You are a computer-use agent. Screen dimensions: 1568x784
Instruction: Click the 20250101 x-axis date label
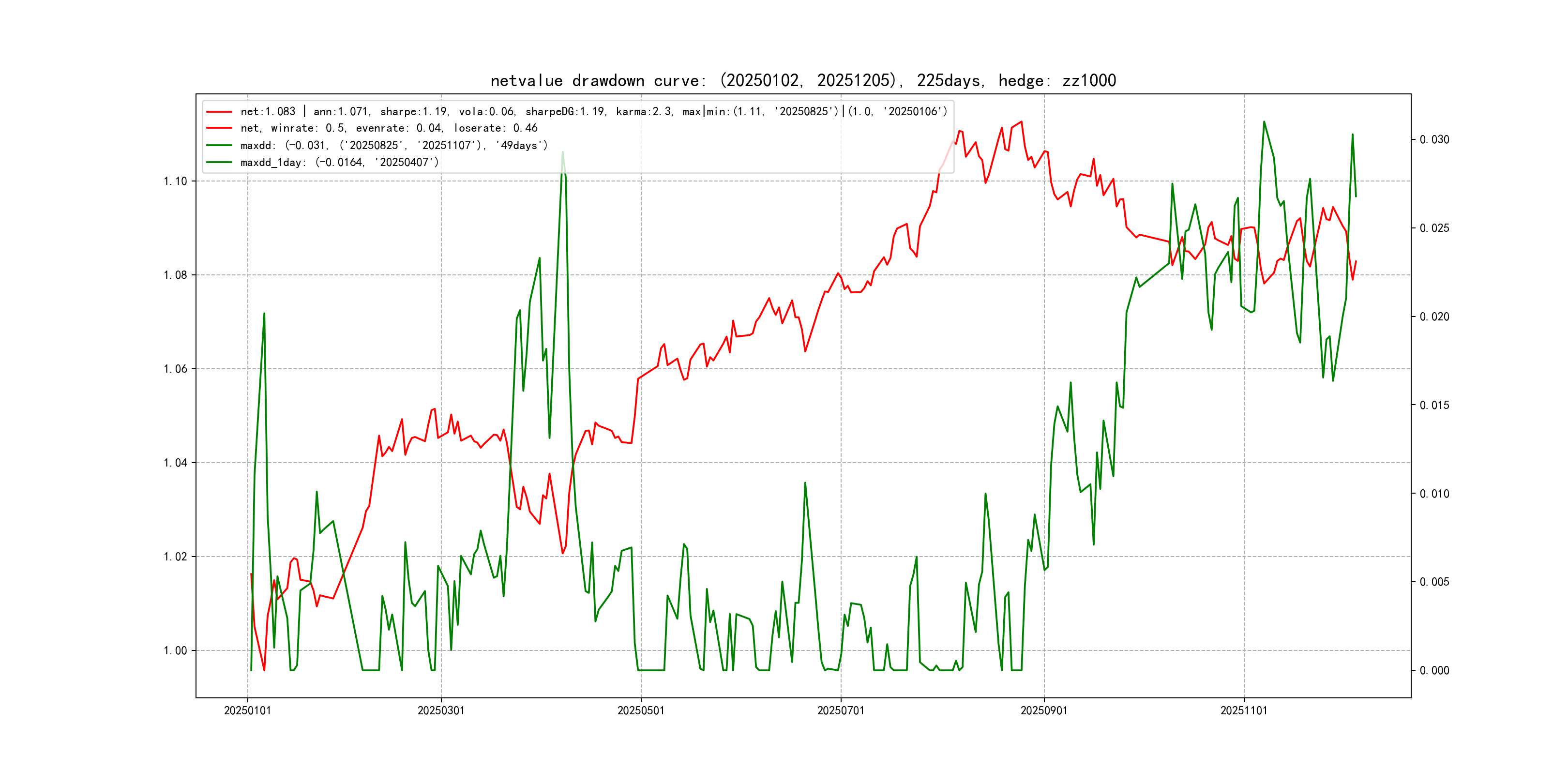[x=247, y=710]
